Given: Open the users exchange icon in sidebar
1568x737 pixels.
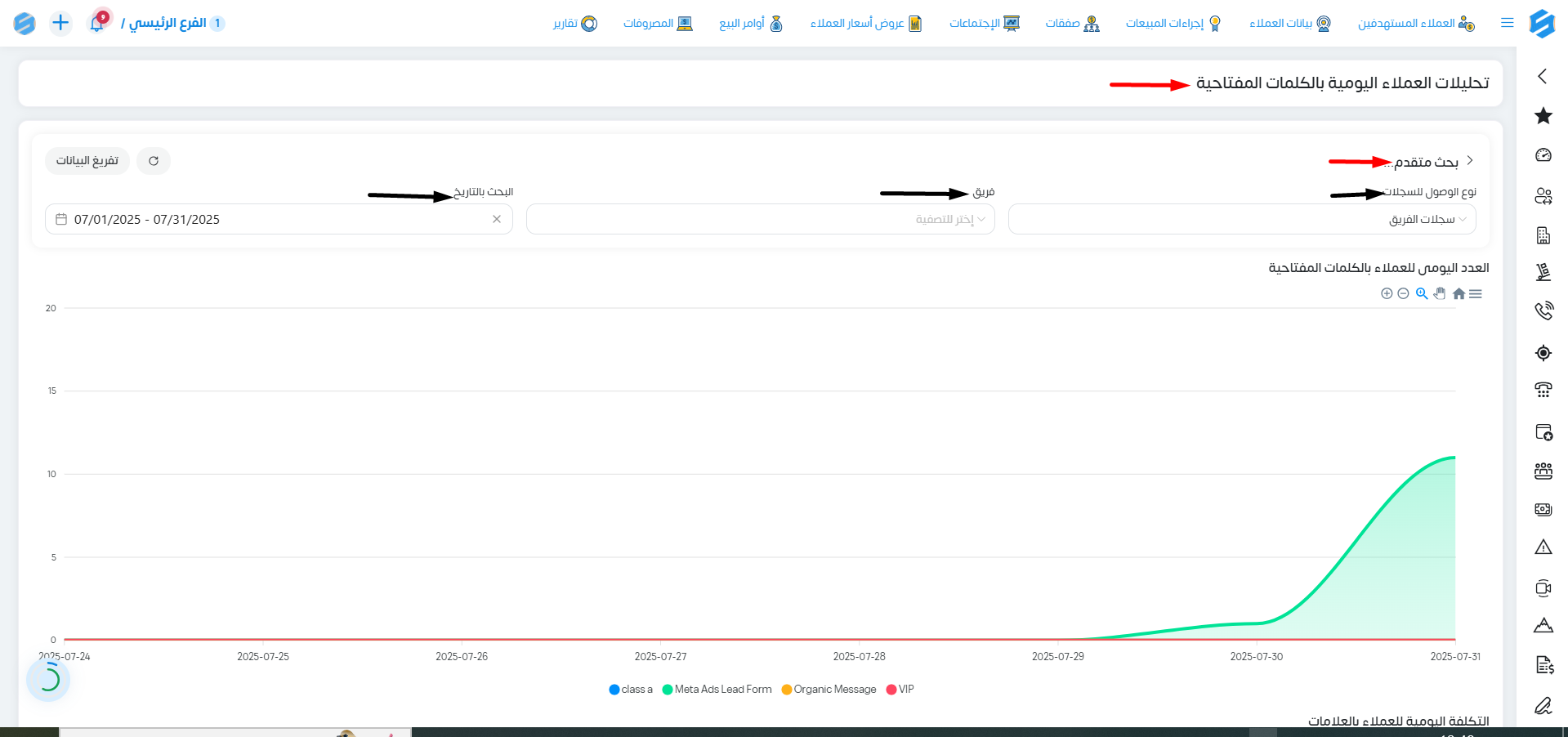Looking at the screenshot, I should point(1543,195).
